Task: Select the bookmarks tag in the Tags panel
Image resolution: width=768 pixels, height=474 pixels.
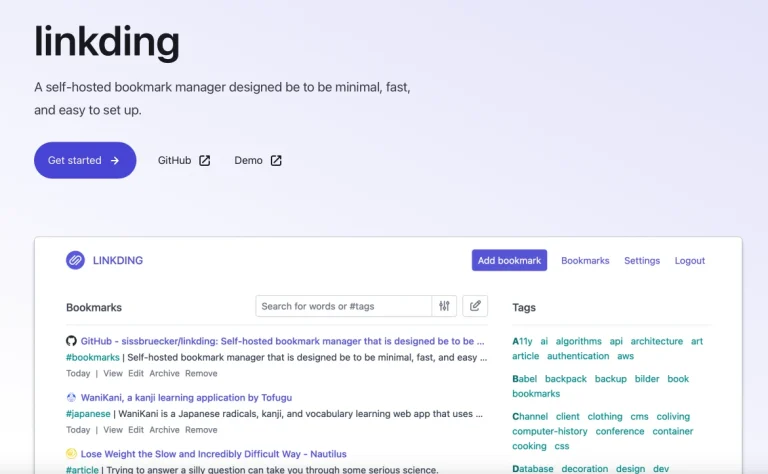Action: pos(536,393)
